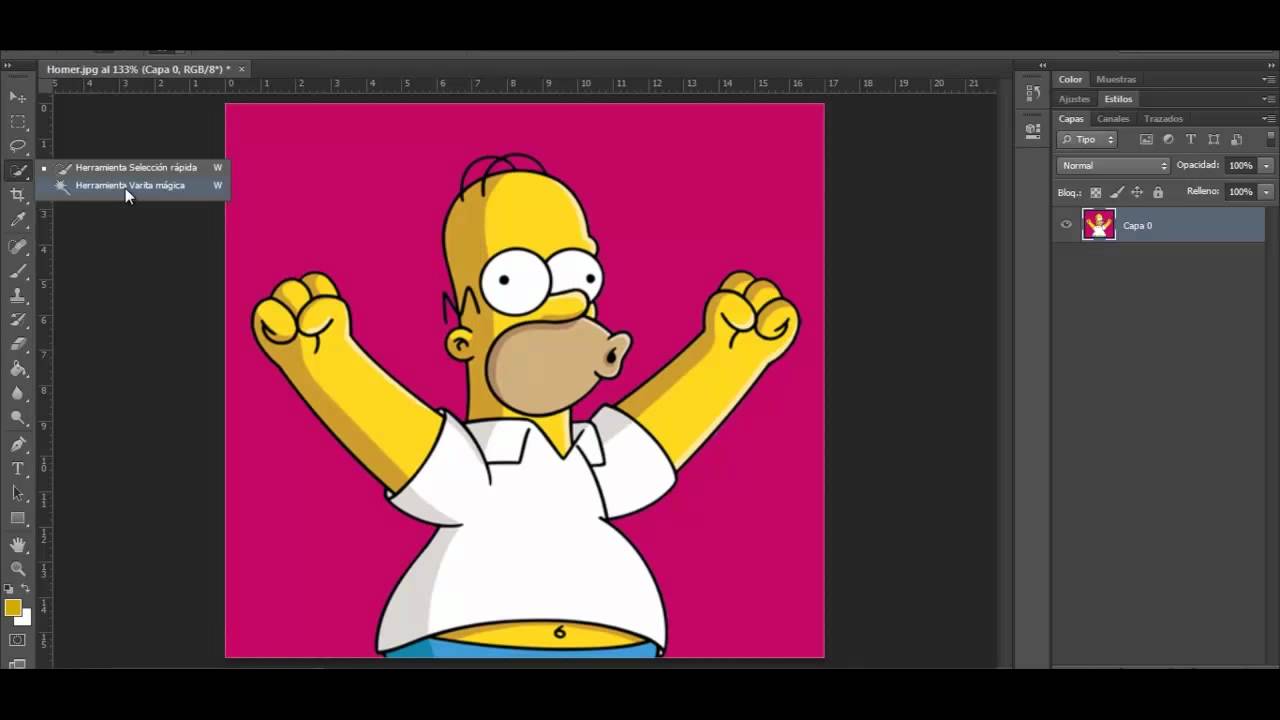Switch to the Muestras tab
The width and height of the screenshot is (1280, 720).
[x=1116, y=79]
